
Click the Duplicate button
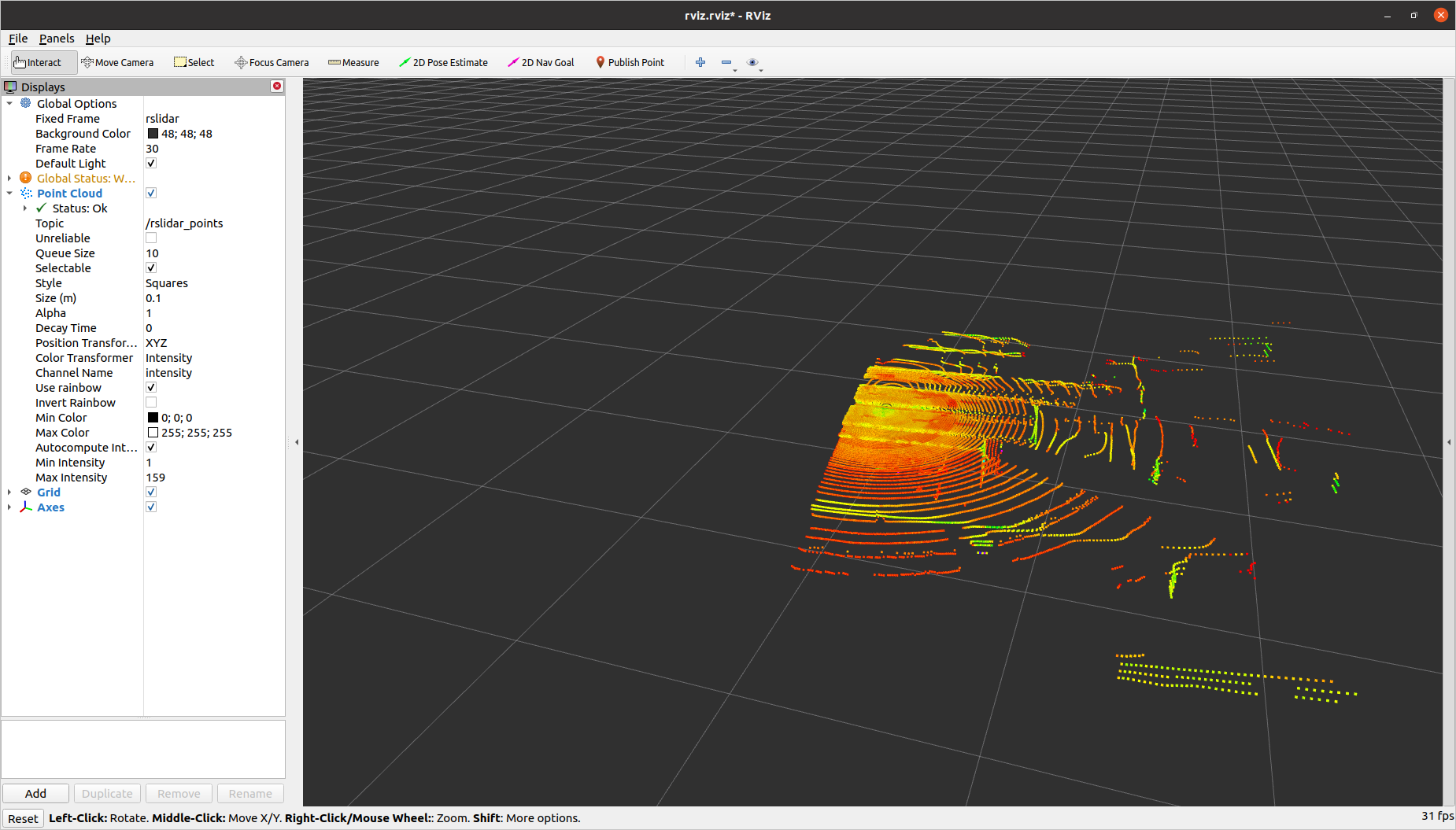click(107, 793)
